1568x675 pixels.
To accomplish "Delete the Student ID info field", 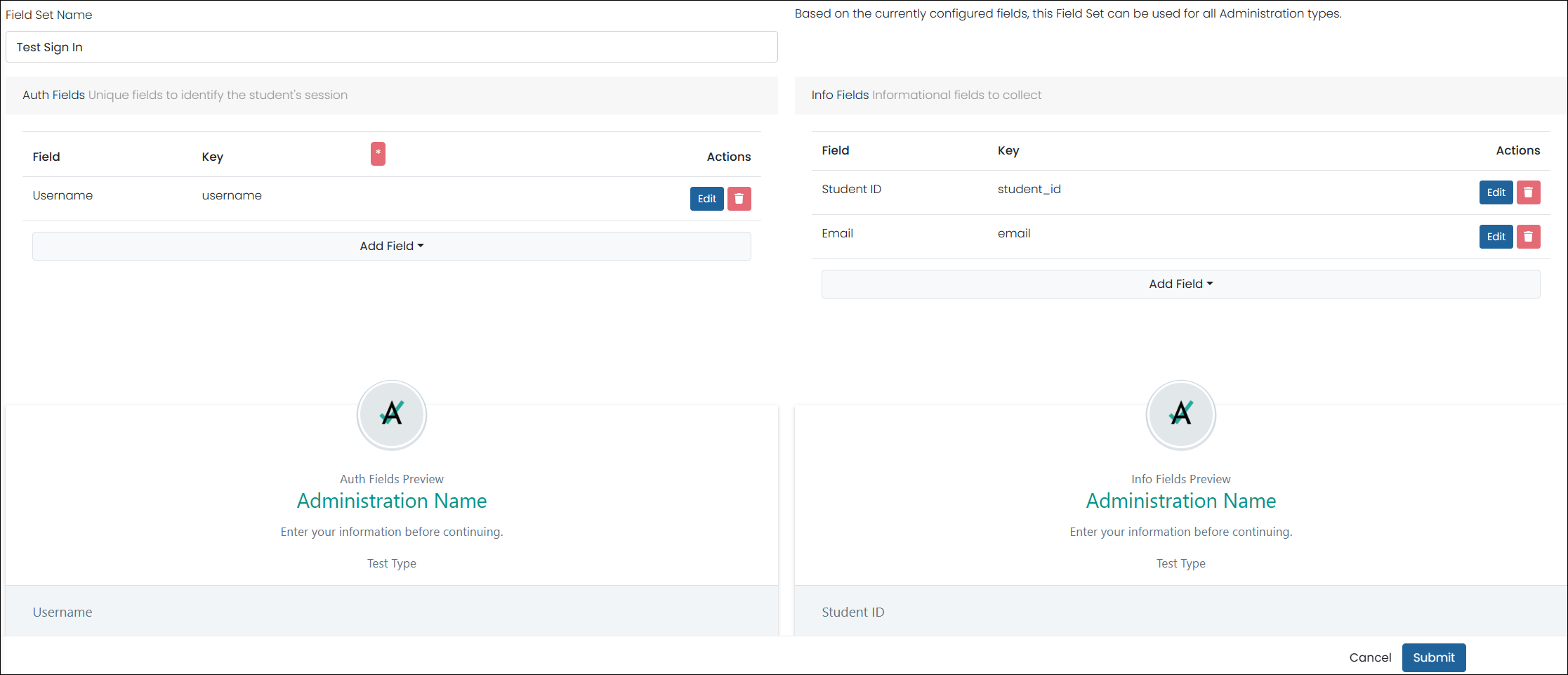I will [x=1528, y=192].
